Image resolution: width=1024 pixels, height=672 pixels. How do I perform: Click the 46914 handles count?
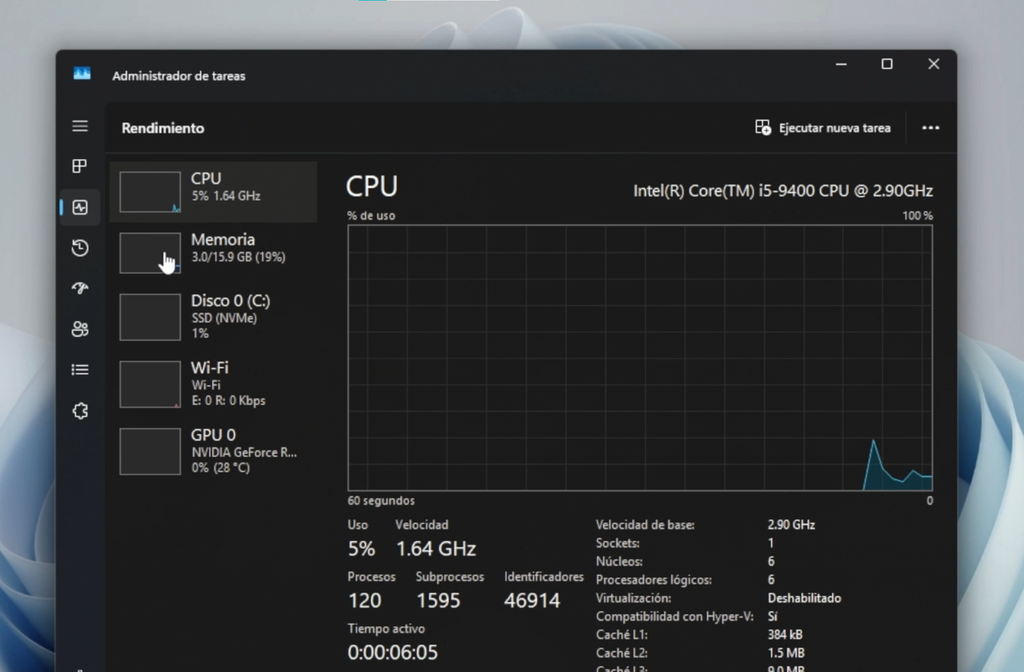click(532, 601)
